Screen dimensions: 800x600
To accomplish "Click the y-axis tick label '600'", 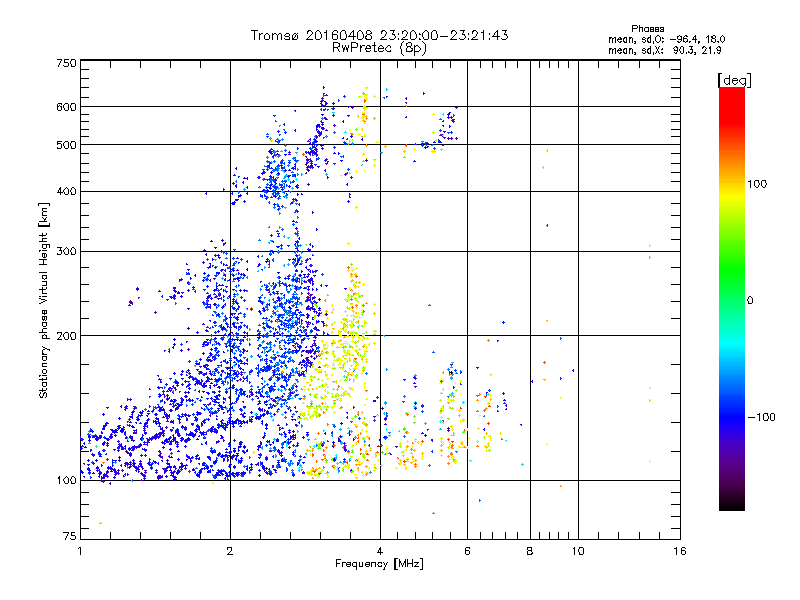I will pyautogui.click(x=66, y=107).
